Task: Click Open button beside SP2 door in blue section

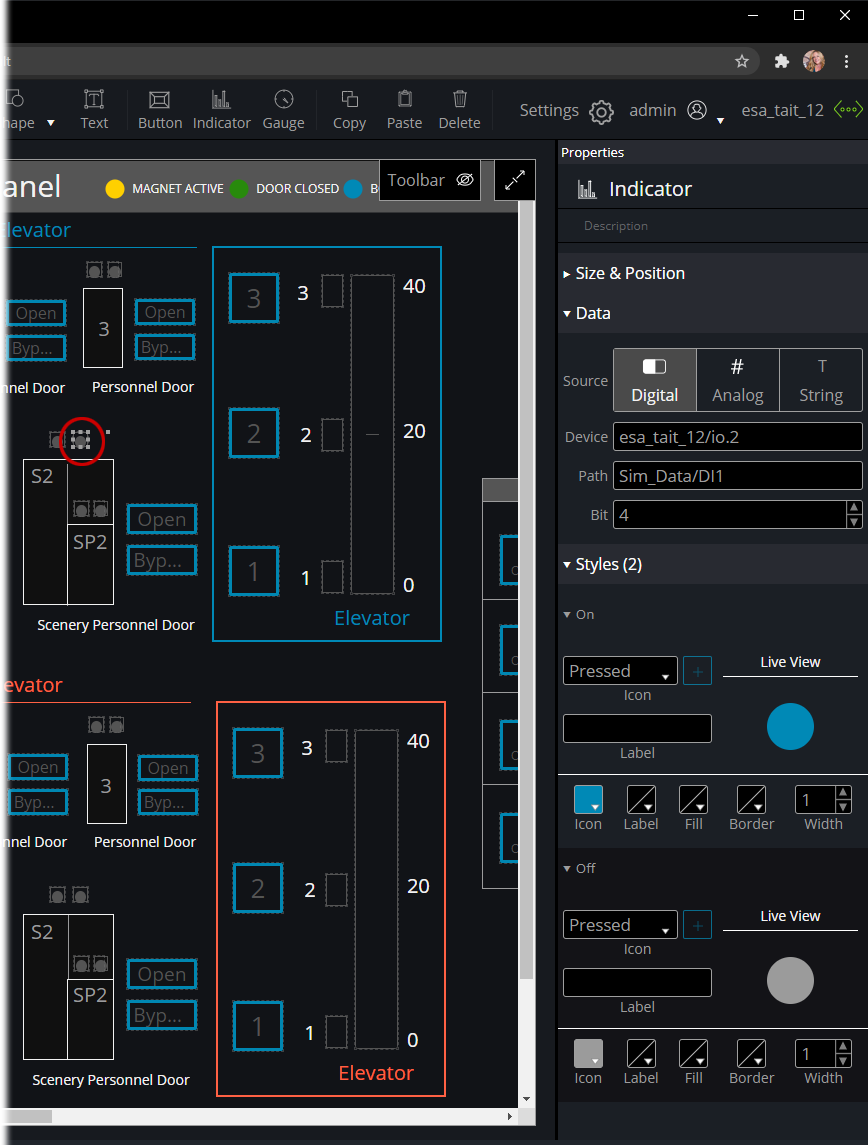Action: pos(162,519)
